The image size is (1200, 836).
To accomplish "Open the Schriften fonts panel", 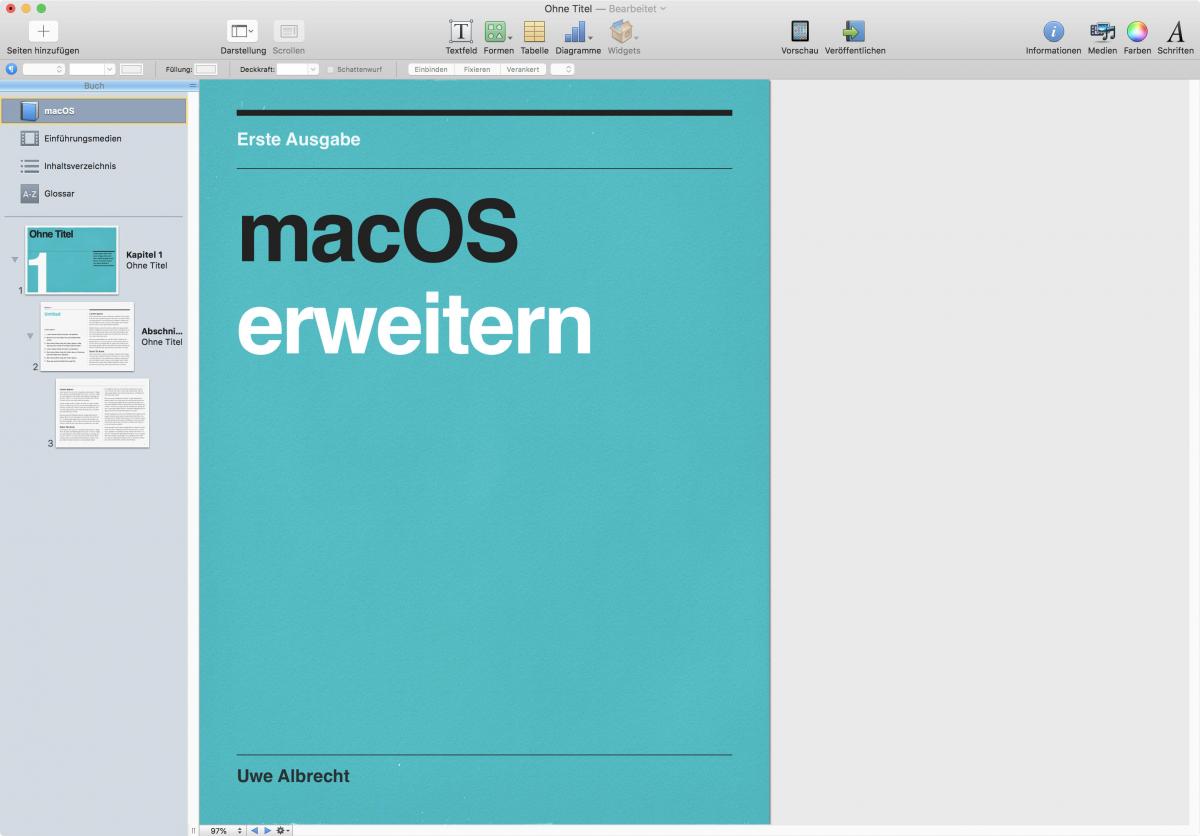I will (1175, 31).
